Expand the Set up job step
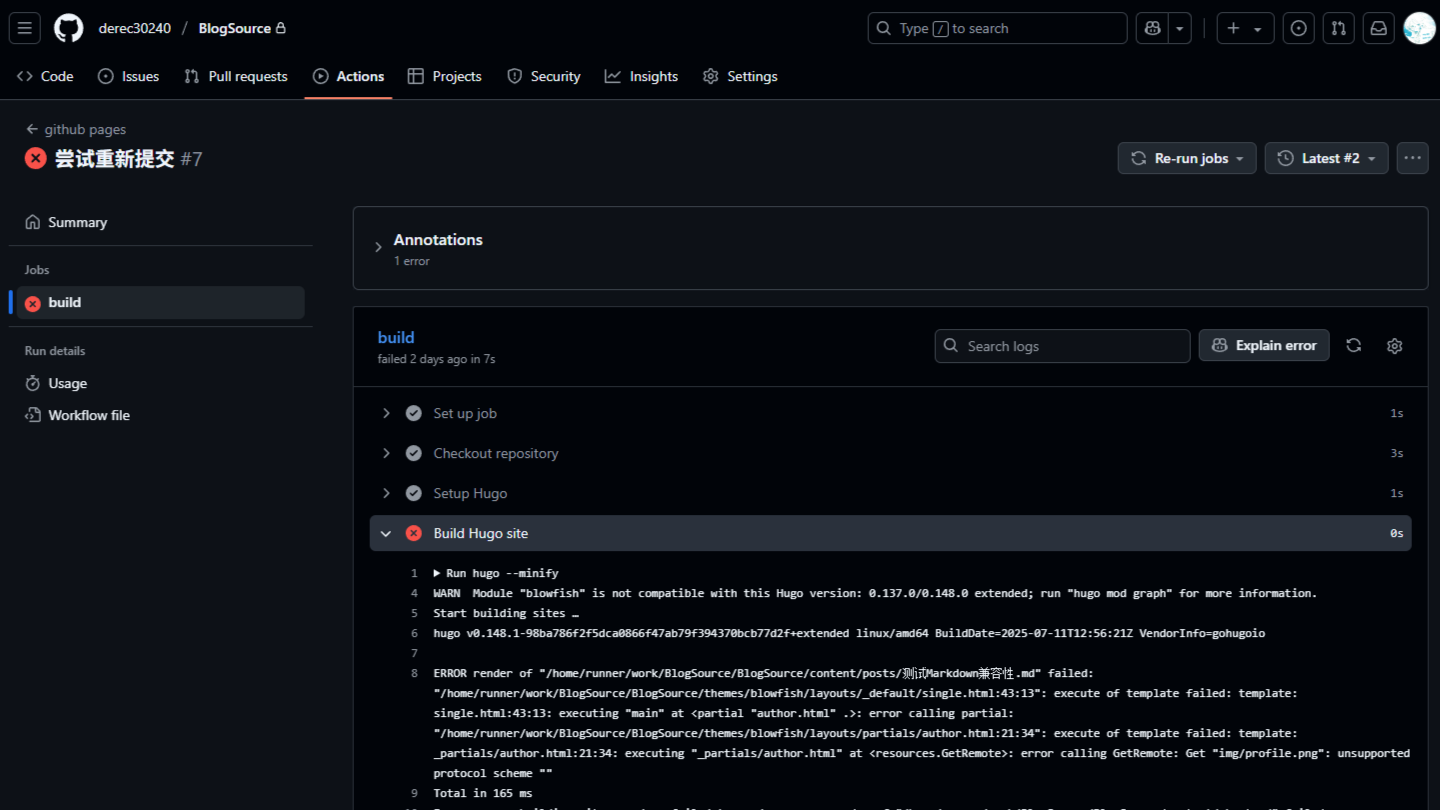The image size is (1440, 810). (890, 413)
